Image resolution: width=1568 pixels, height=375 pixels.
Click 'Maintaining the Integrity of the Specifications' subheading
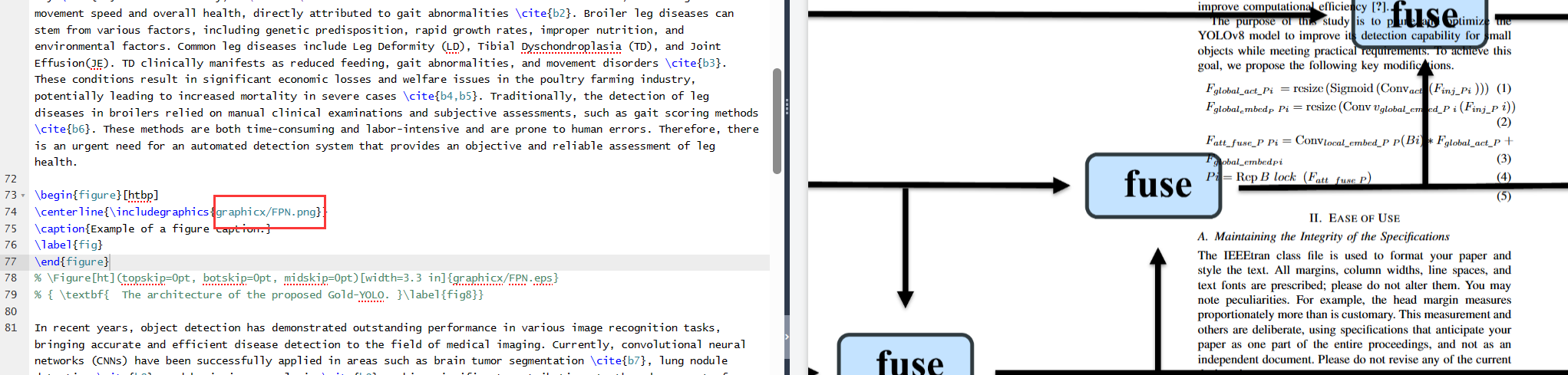pos(1332,236)
